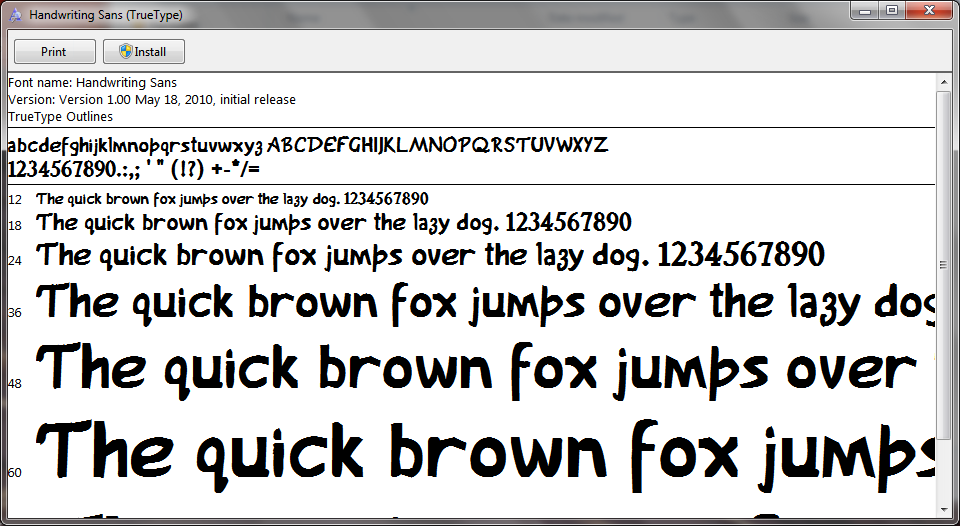Click the scrollbar up arrow
This screenshot has height=526, width=960.
(943, 81)
